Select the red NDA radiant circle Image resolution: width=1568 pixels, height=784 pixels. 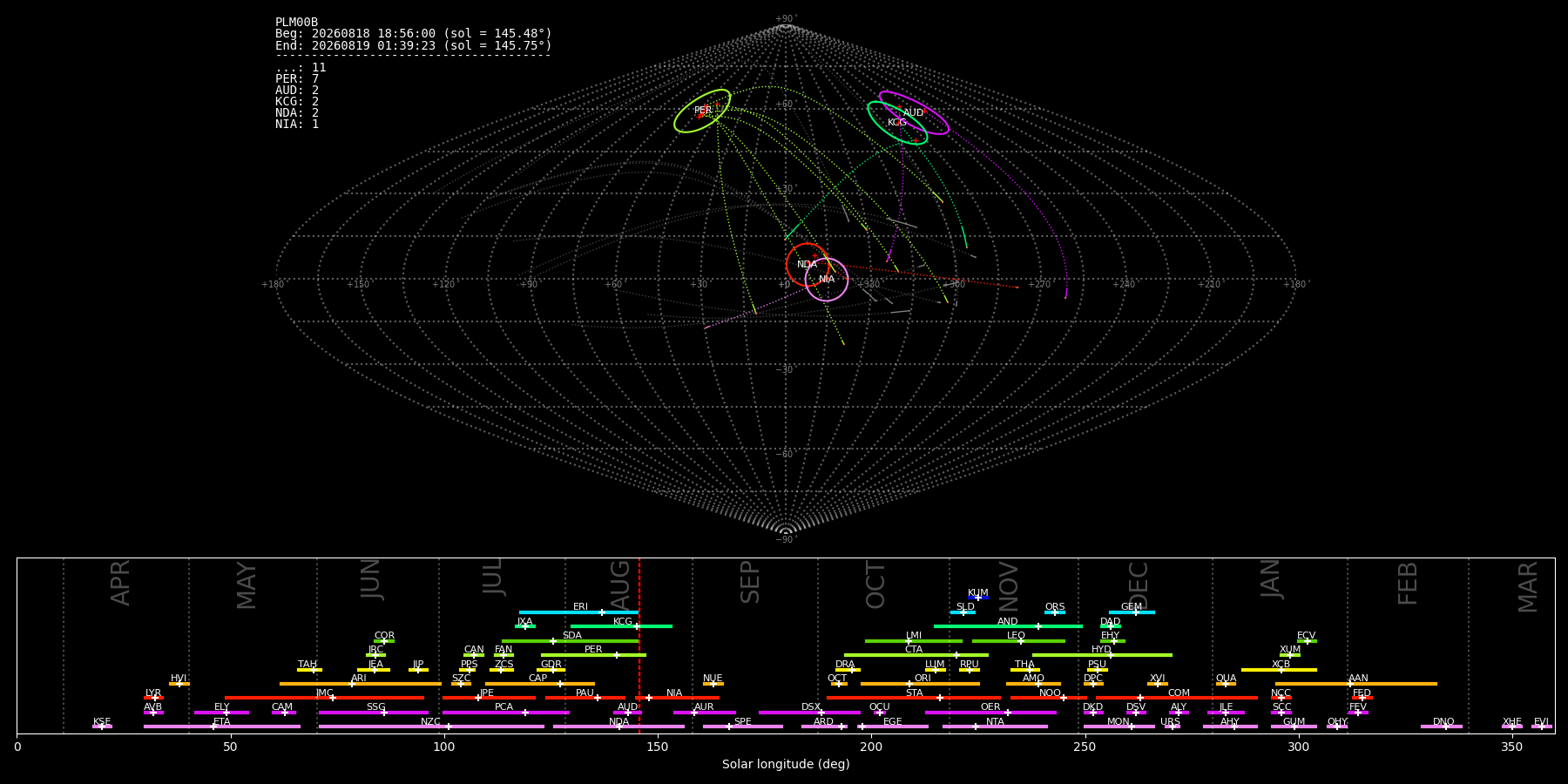pyautogui.click(x=808, y=265)
